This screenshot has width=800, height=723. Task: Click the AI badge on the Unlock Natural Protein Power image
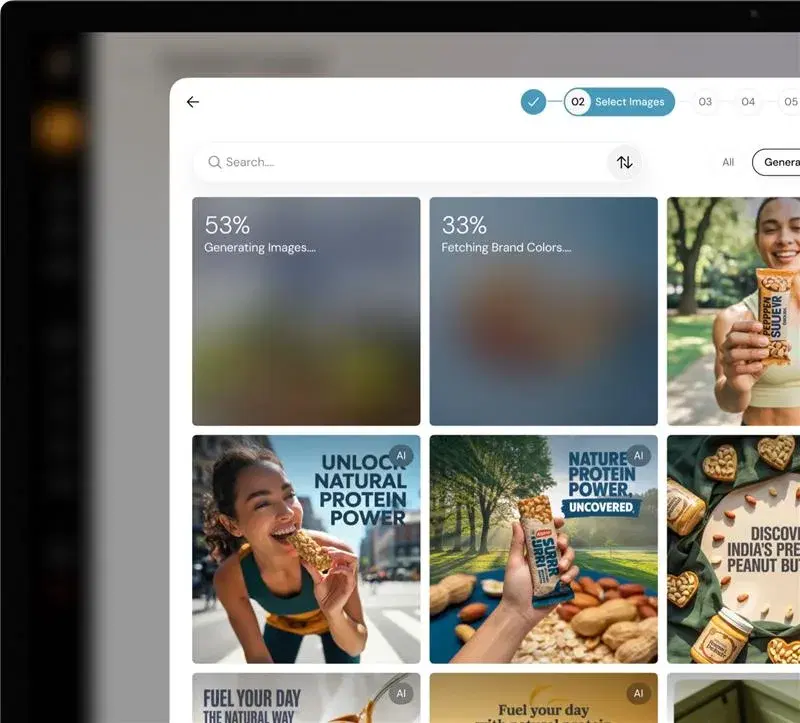coord(401,454)
